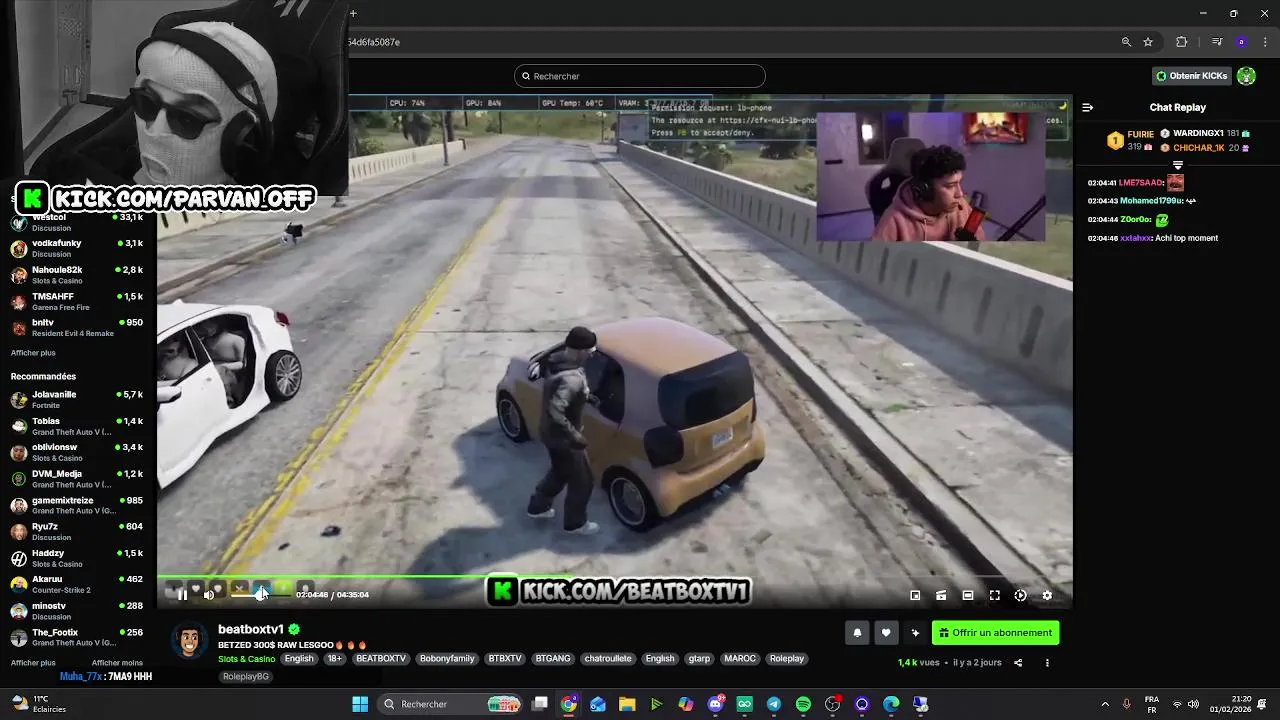Click the taskbar Rechercher search box
The width and height of the screenshot is (1280, 720).
pyautogui.click(x=449, y=704)
